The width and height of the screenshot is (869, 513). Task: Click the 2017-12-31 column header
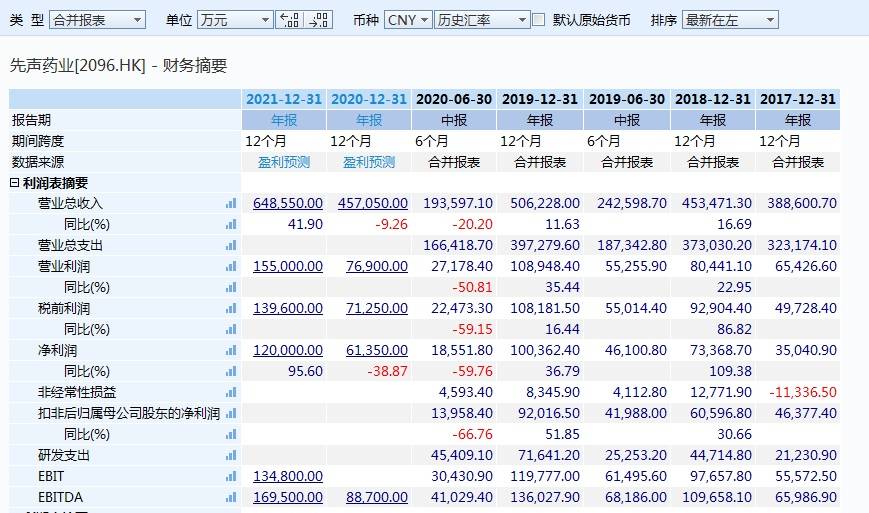pyautogui.click(x=798, y=99)
